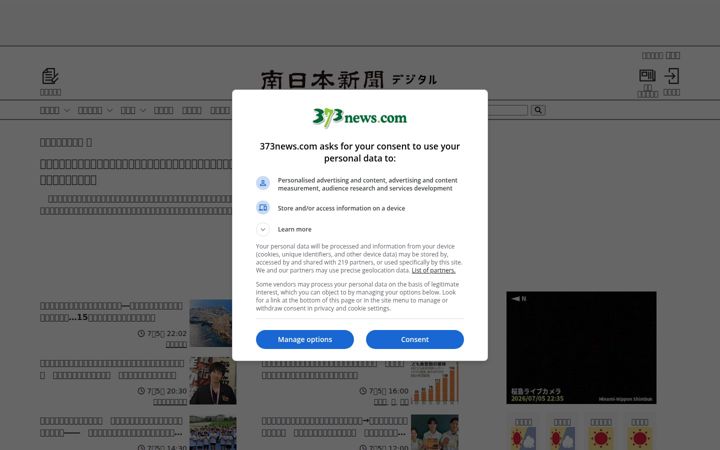
Task: Click the login arrow-into-door icon
Action: click(671, 76)
